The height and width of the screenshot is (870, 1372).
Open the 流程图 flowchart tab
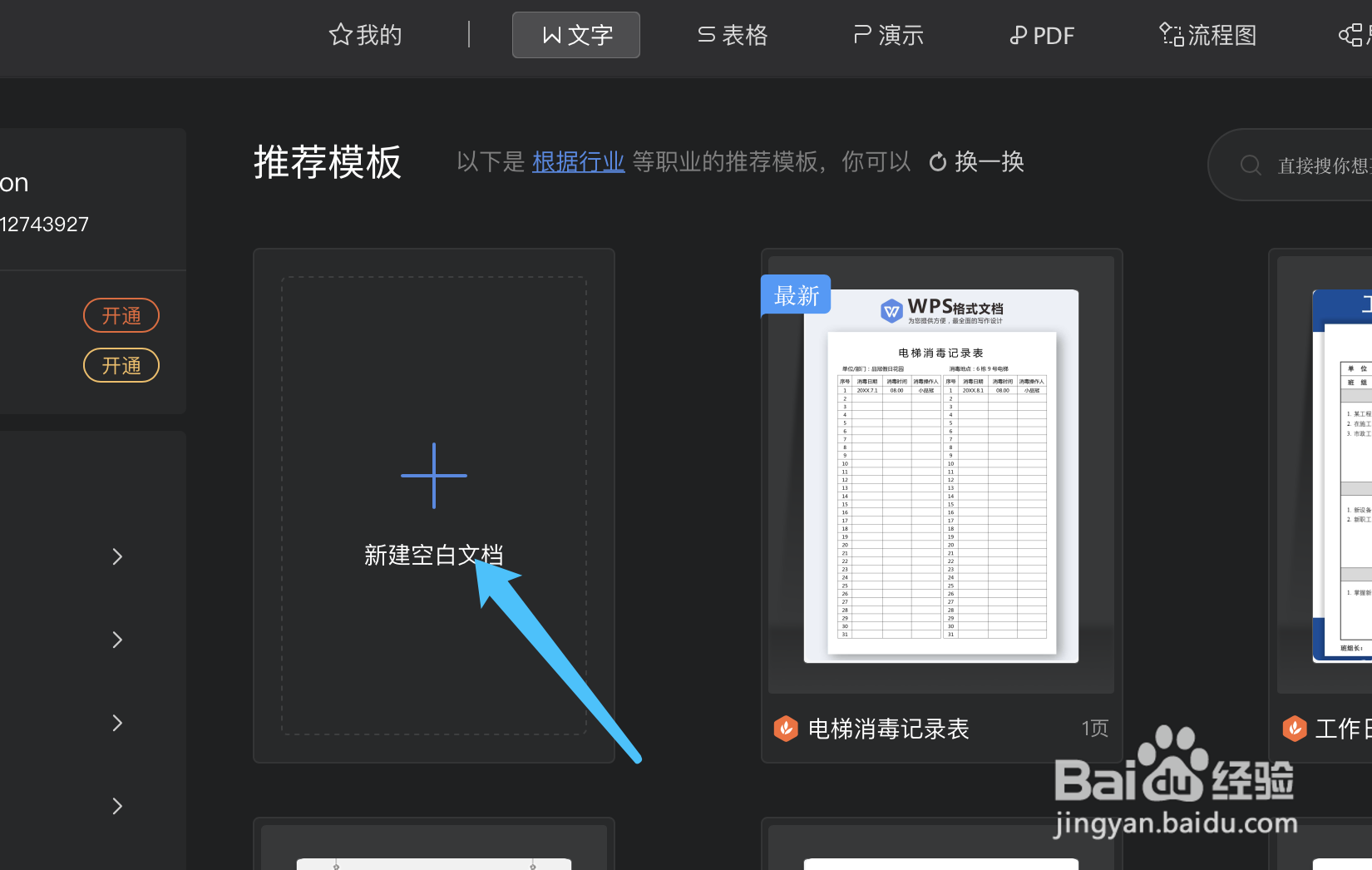1208,35
